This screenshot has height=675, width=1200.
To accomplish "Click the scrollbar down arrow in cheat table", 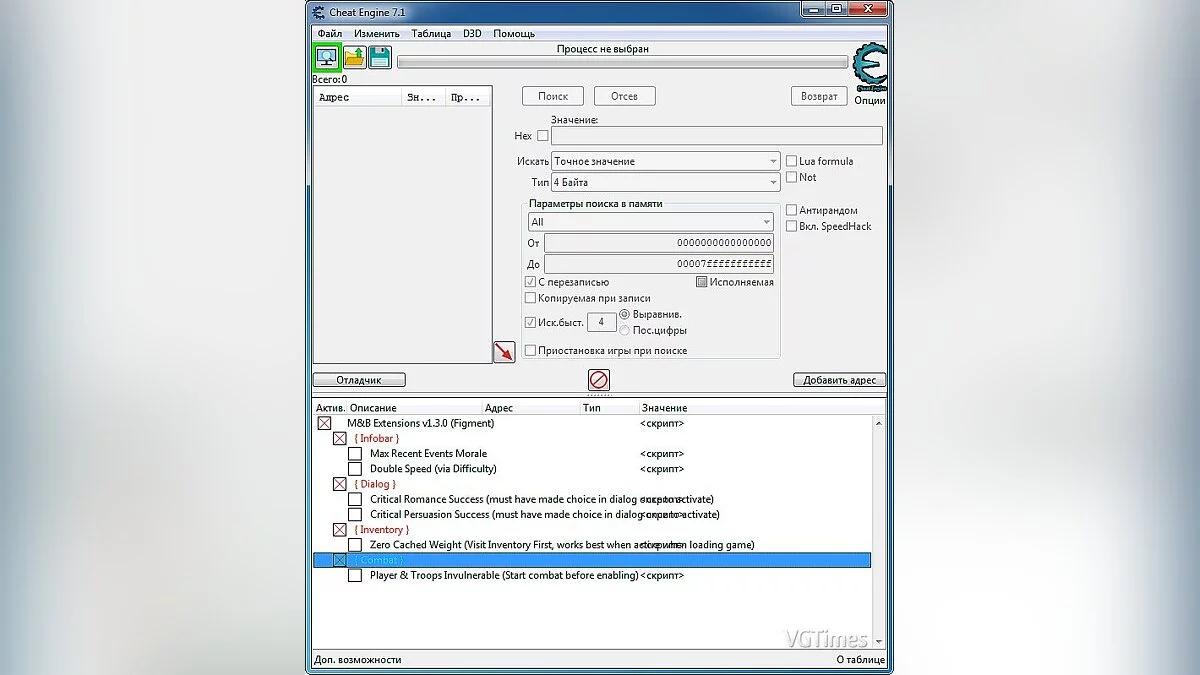I will pyautogui.click(x=879, y=640).
